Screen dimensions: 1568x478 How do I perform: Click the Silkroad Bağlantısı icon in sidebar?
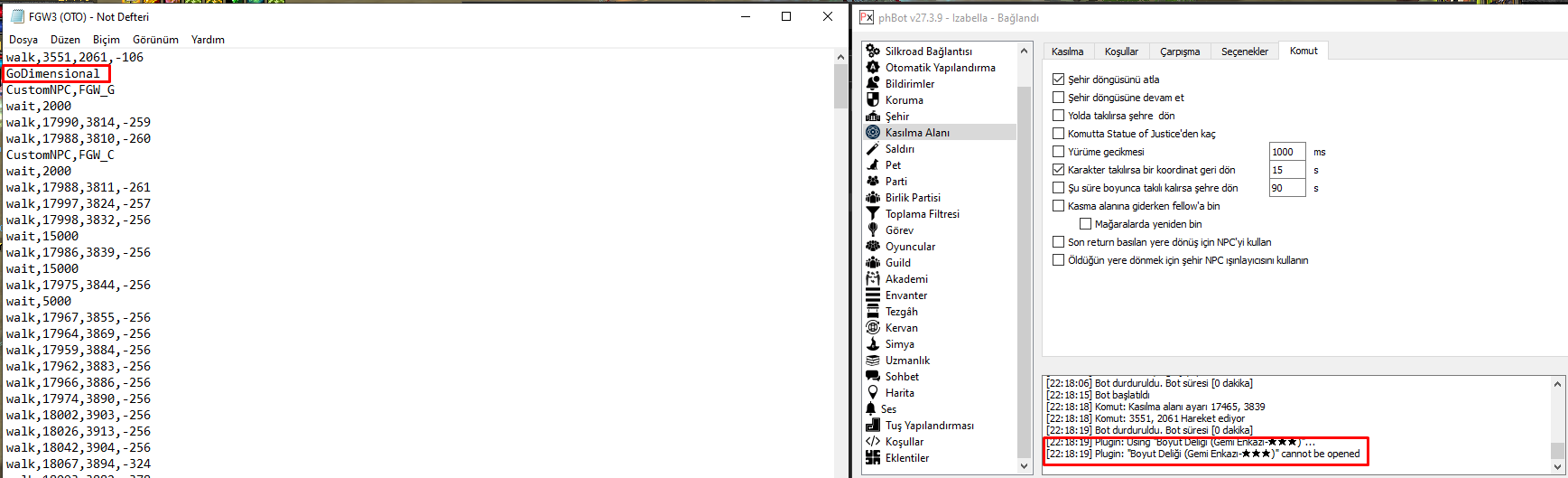873,52
